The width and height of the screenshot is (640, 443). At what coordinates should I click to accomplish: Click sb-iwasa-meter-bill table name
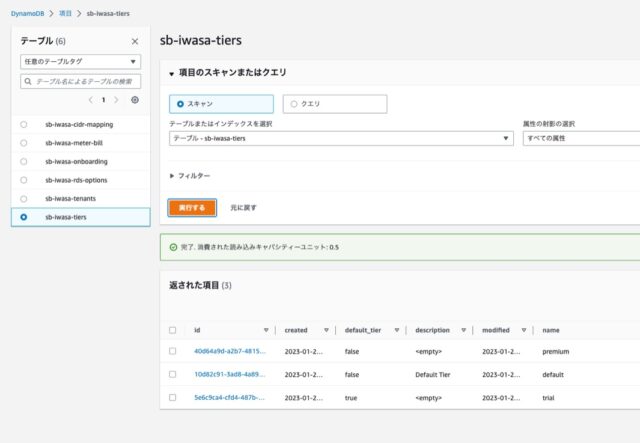click(74, 143)
